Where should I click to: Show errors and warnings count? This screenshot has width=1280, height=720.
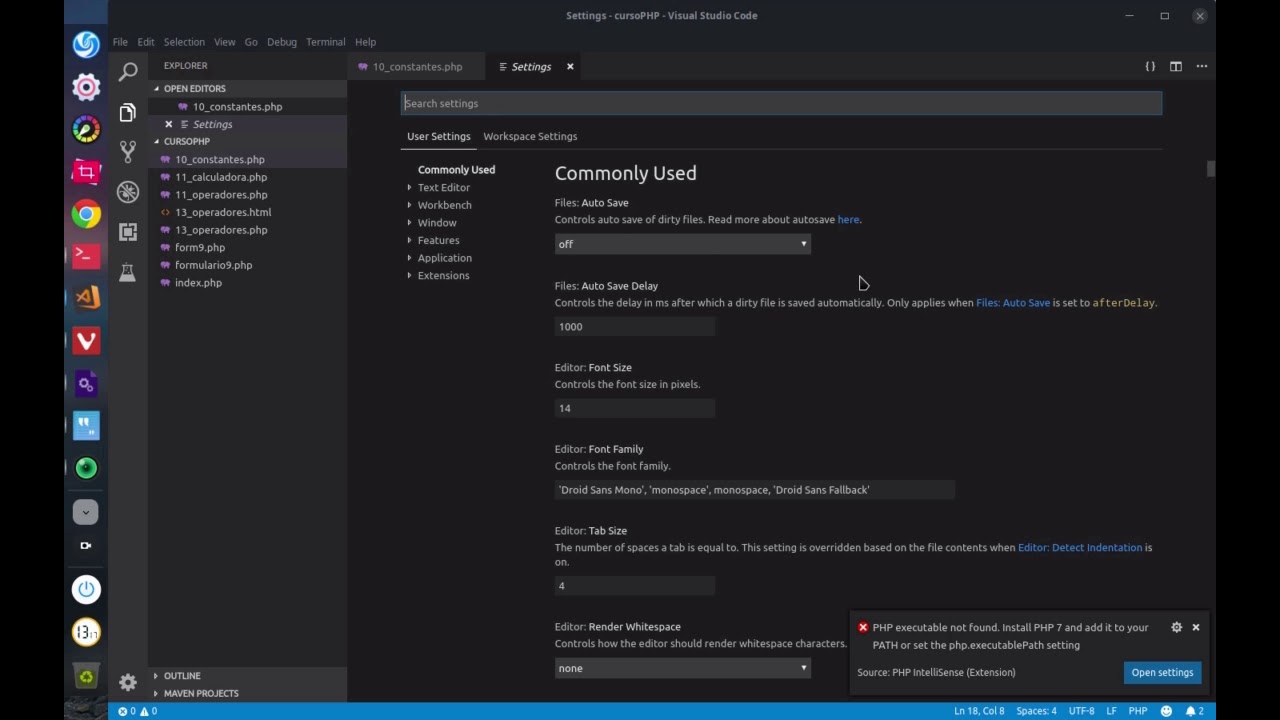coord(137,711)
